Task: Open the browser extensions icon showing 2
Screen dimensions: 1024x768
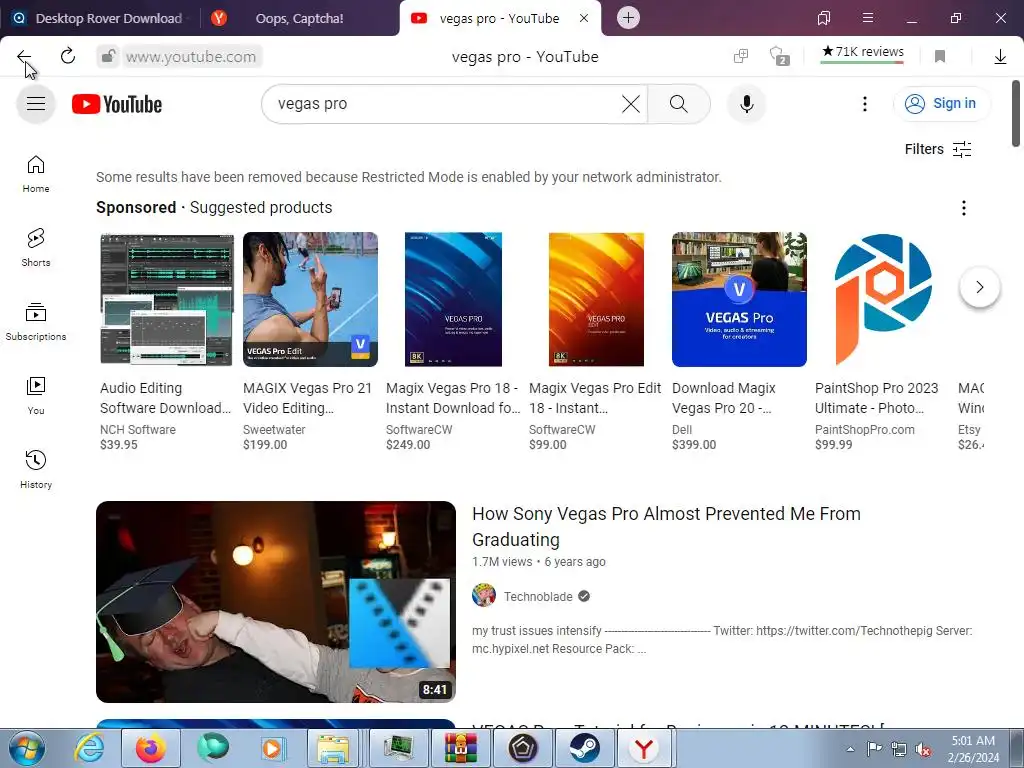Action: pyautogui.click(x=779, y=56)
